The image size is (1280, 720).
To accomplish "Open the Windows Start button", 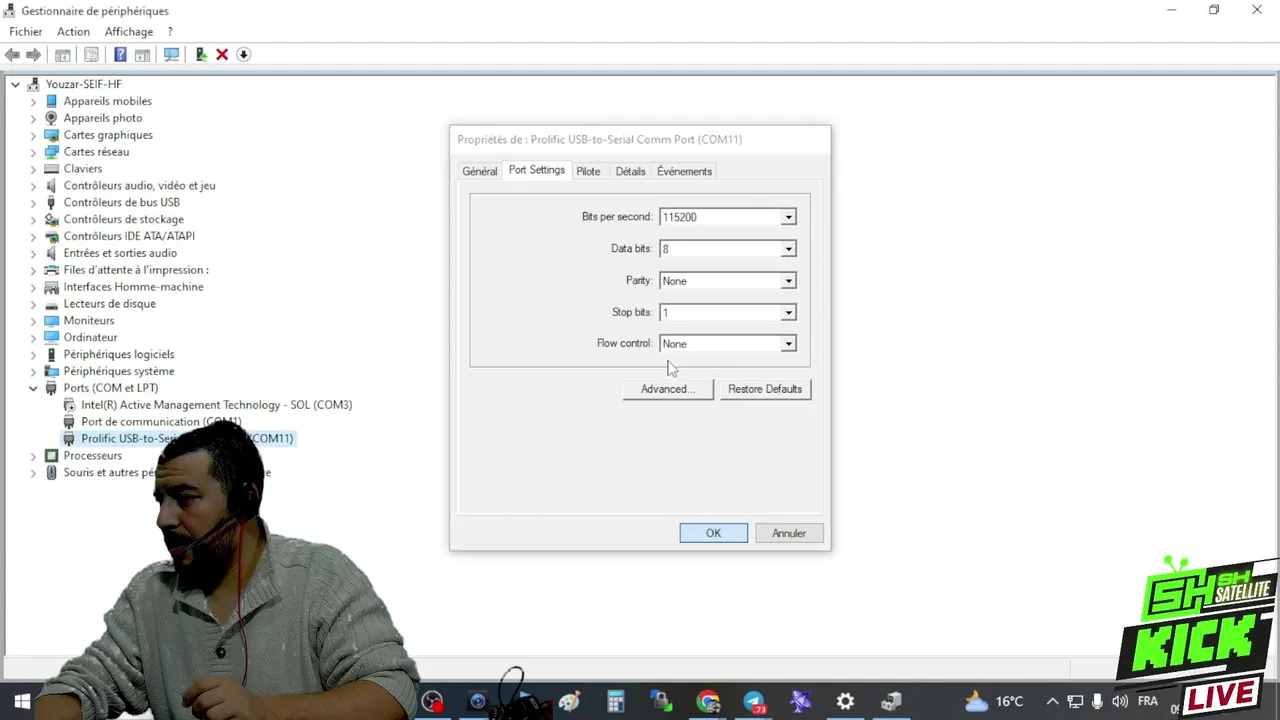I will point(22,702).
